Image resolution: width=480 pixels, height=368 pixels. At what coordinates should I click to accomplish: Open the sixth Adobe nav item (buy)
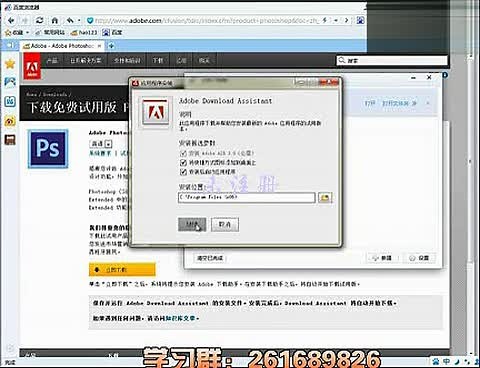click(204, 60)
